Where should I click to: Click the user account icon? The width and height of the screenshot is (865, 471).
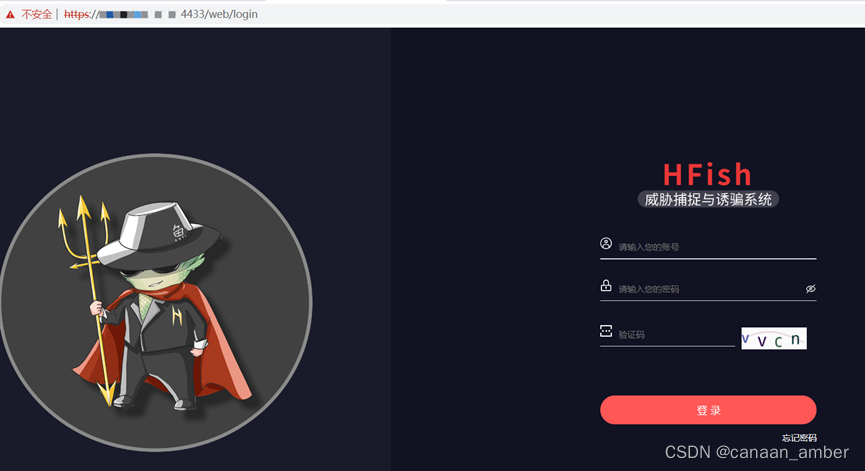[x=606, y=243]
